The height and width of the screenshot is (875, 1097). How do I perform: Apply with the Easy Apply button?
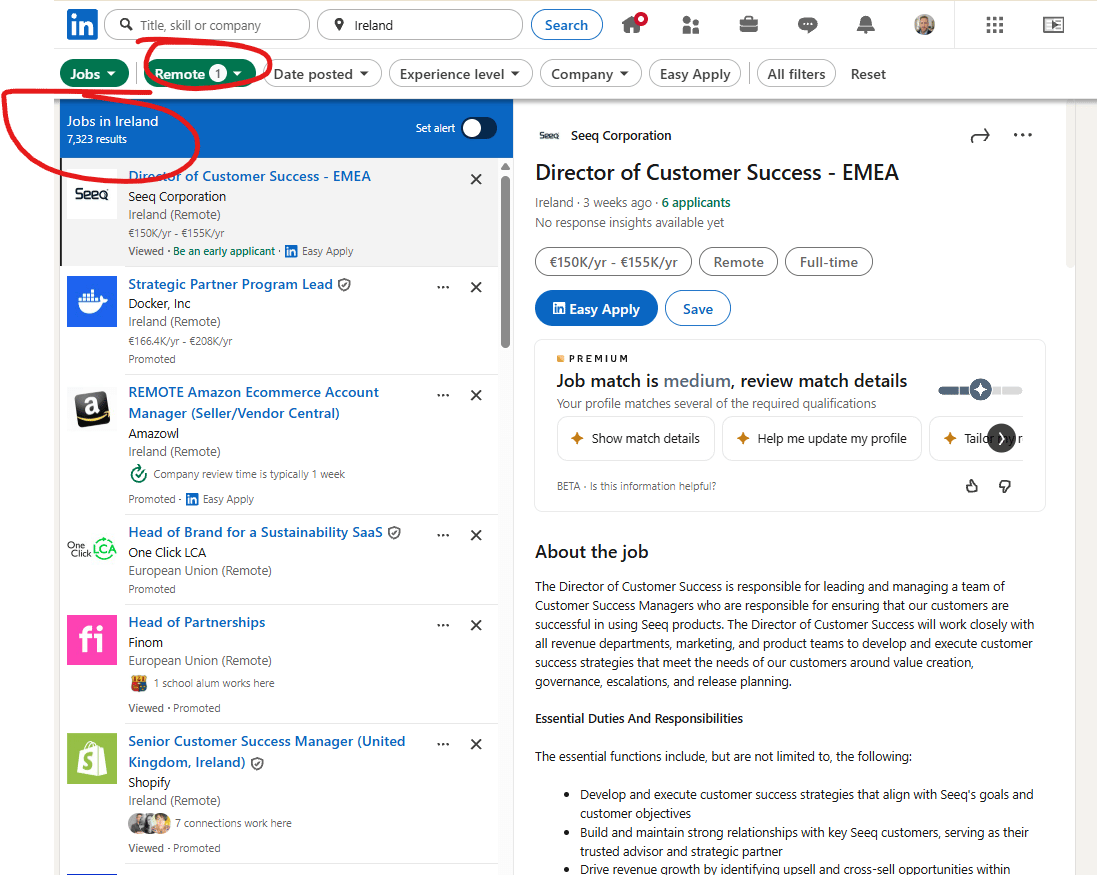[596, 308]
